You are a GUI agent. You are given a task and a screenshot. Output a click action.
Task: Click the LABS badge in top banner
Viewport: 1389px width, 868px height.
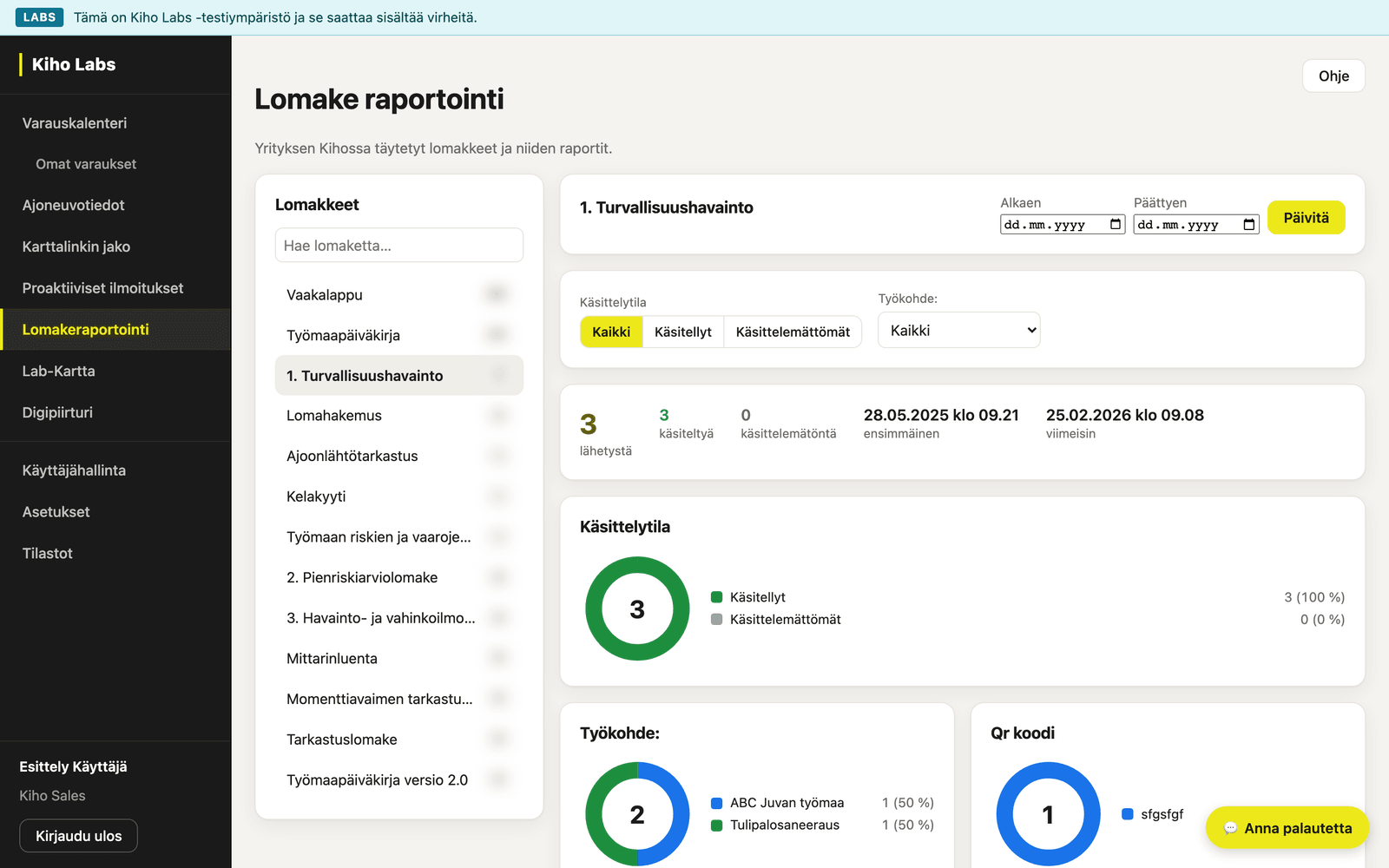39,17
